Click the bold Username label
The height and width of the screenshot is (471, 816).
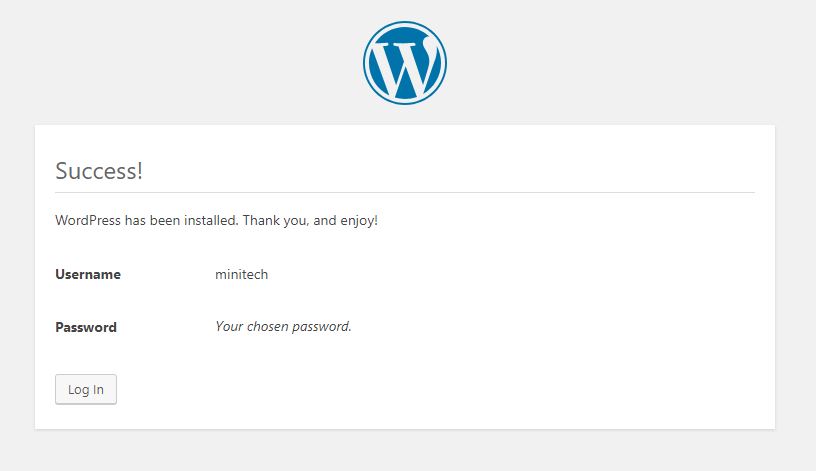coord(88,274)
